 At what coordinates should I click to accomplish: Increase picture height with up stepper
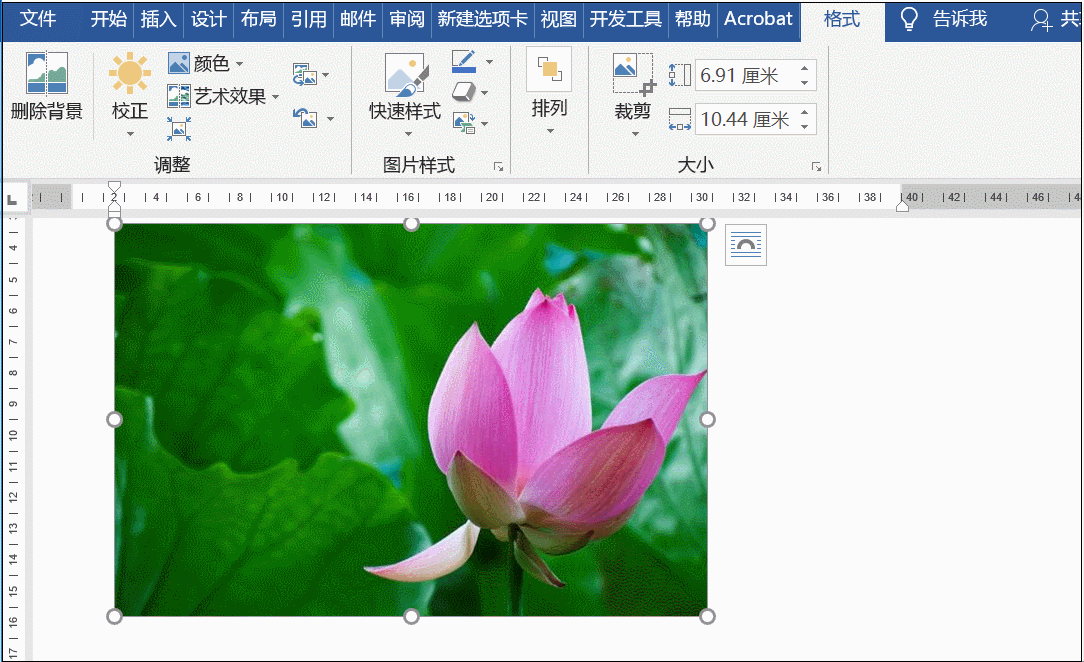click(805, 68)
